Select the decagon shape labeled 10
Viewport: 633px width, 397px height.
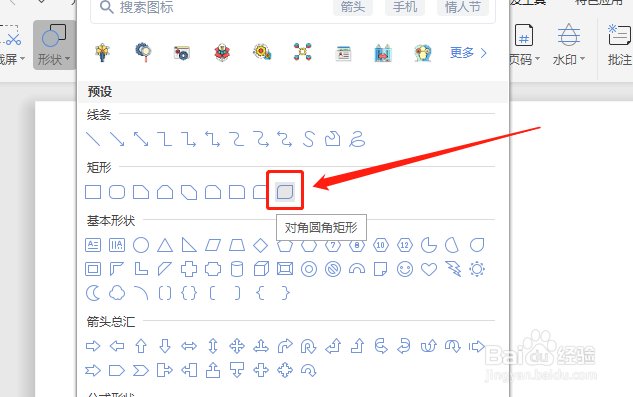[x=381, y=245]
